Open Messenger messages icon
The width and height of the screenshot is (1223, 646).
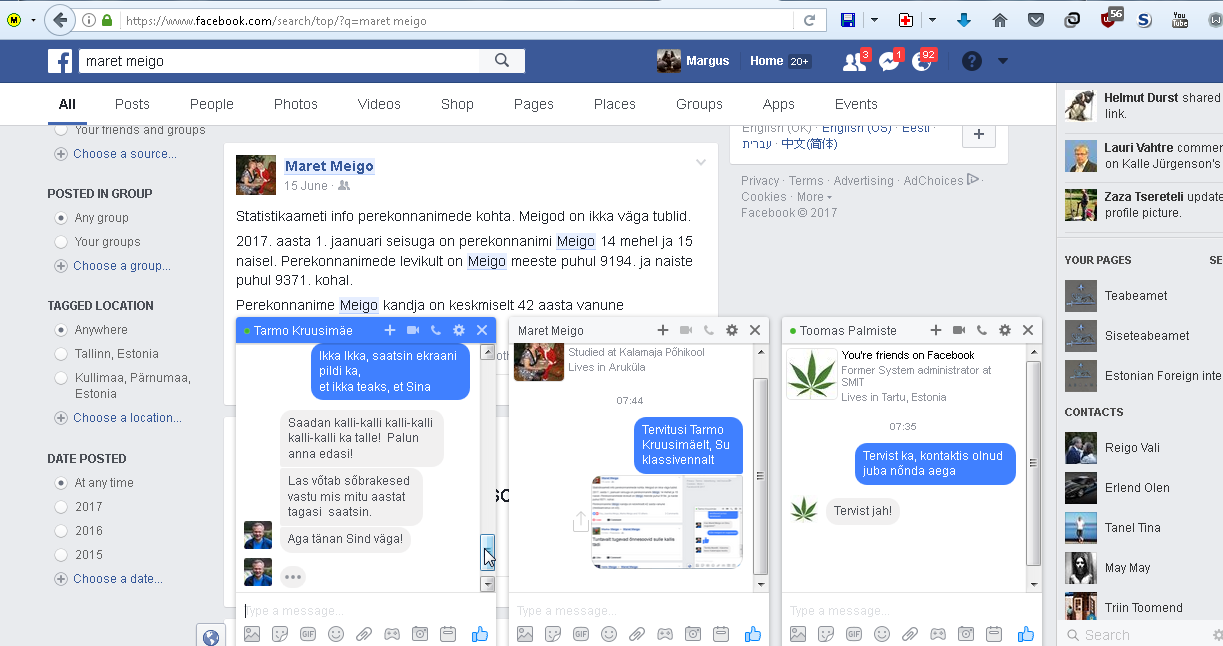[888, 61]
